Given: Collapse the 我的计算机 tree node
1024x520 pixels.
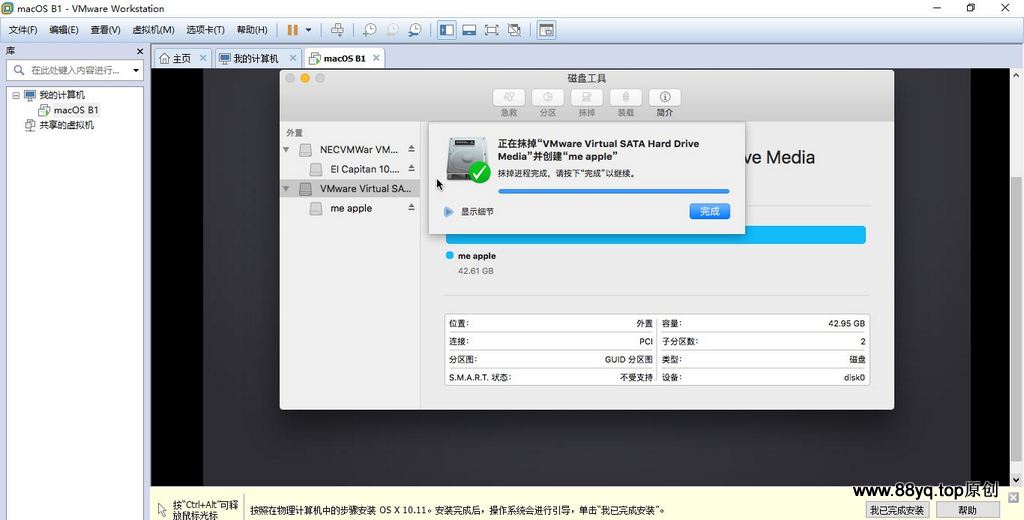Looking at the screenshot, I should tap(16, 95).
